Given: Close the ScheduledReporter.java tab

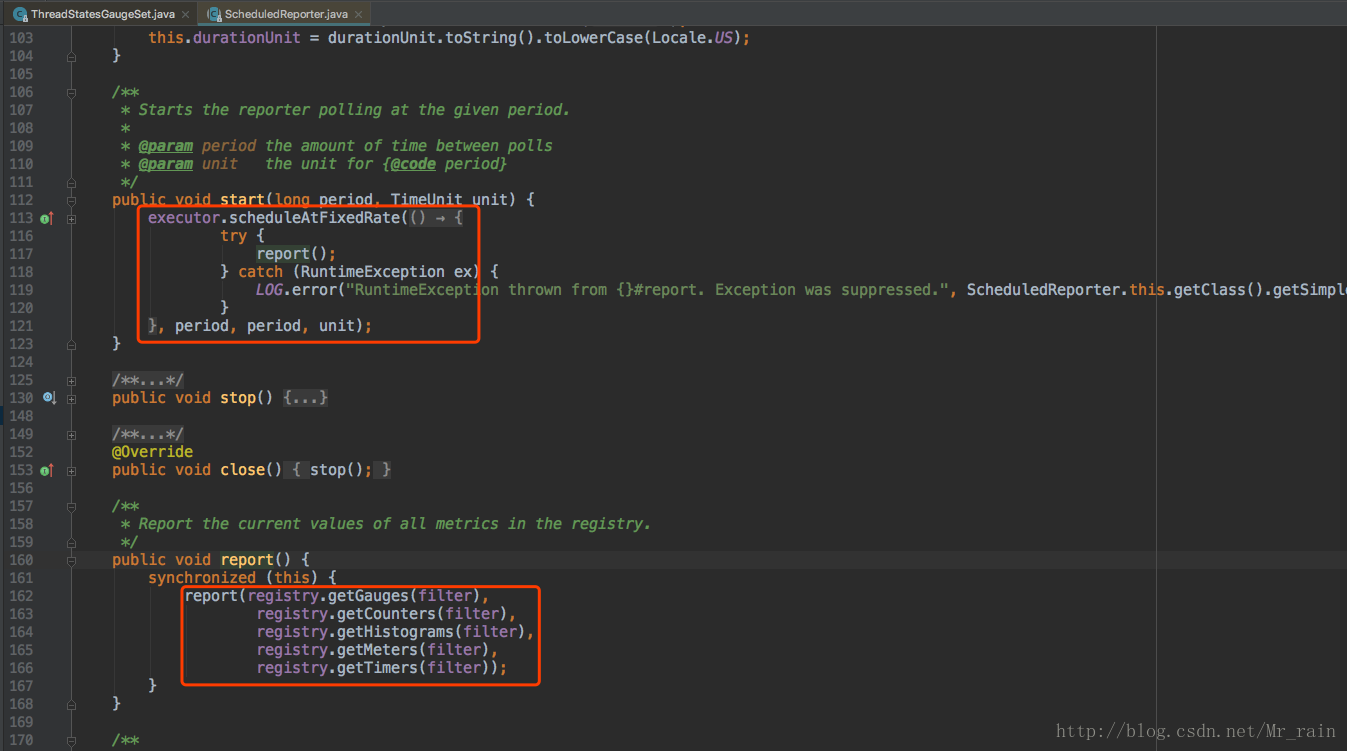Looking at the screenshot, I should 359,14.
